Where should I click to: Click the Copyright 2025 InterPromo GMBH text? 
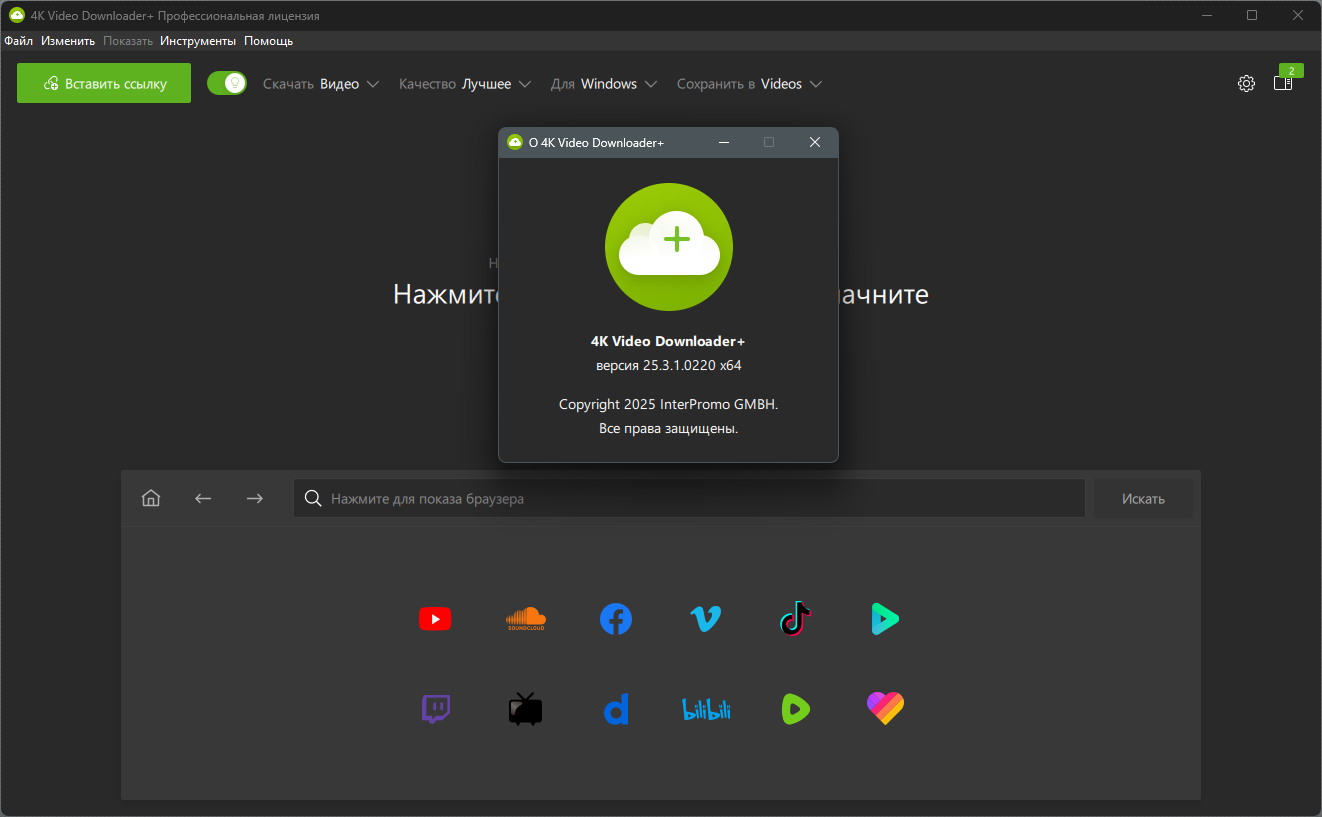point(669,404)
